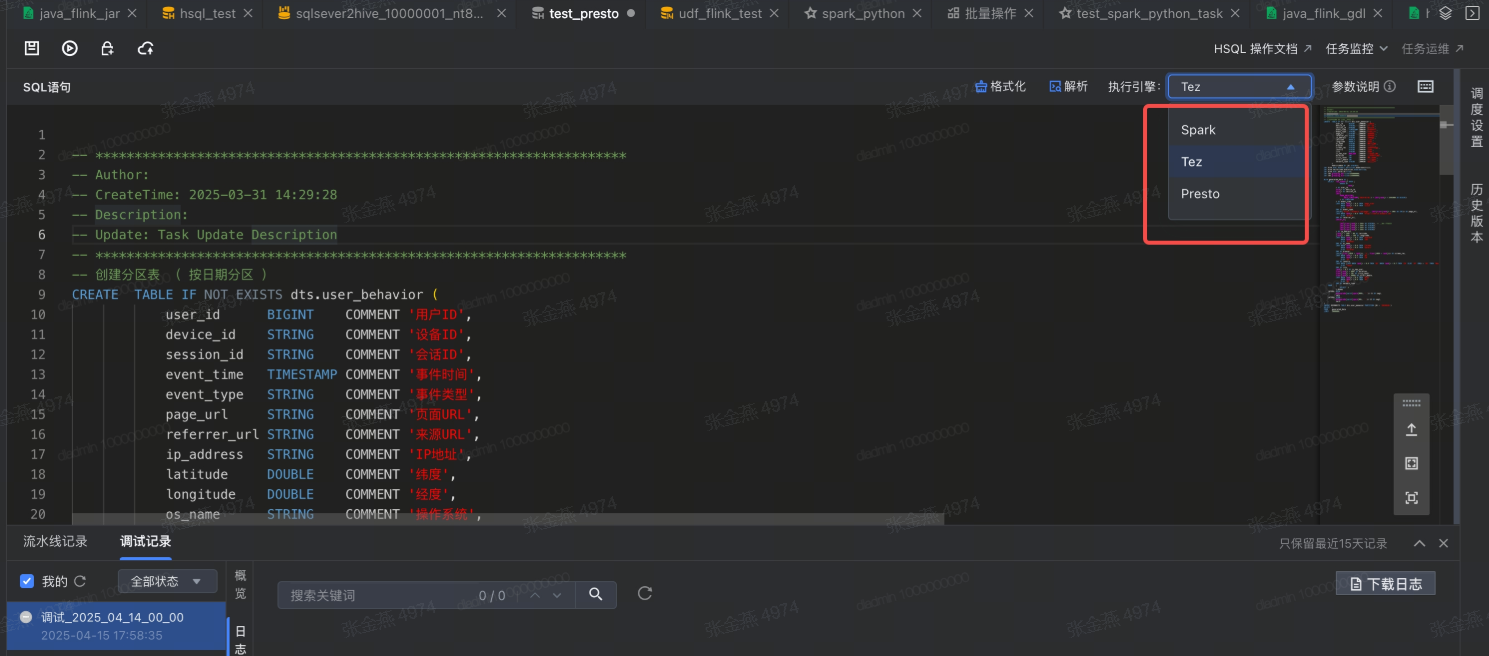The image size is (1489, 656).
Task: Open the 调度设置 side panel
Action: [1477, 118]
